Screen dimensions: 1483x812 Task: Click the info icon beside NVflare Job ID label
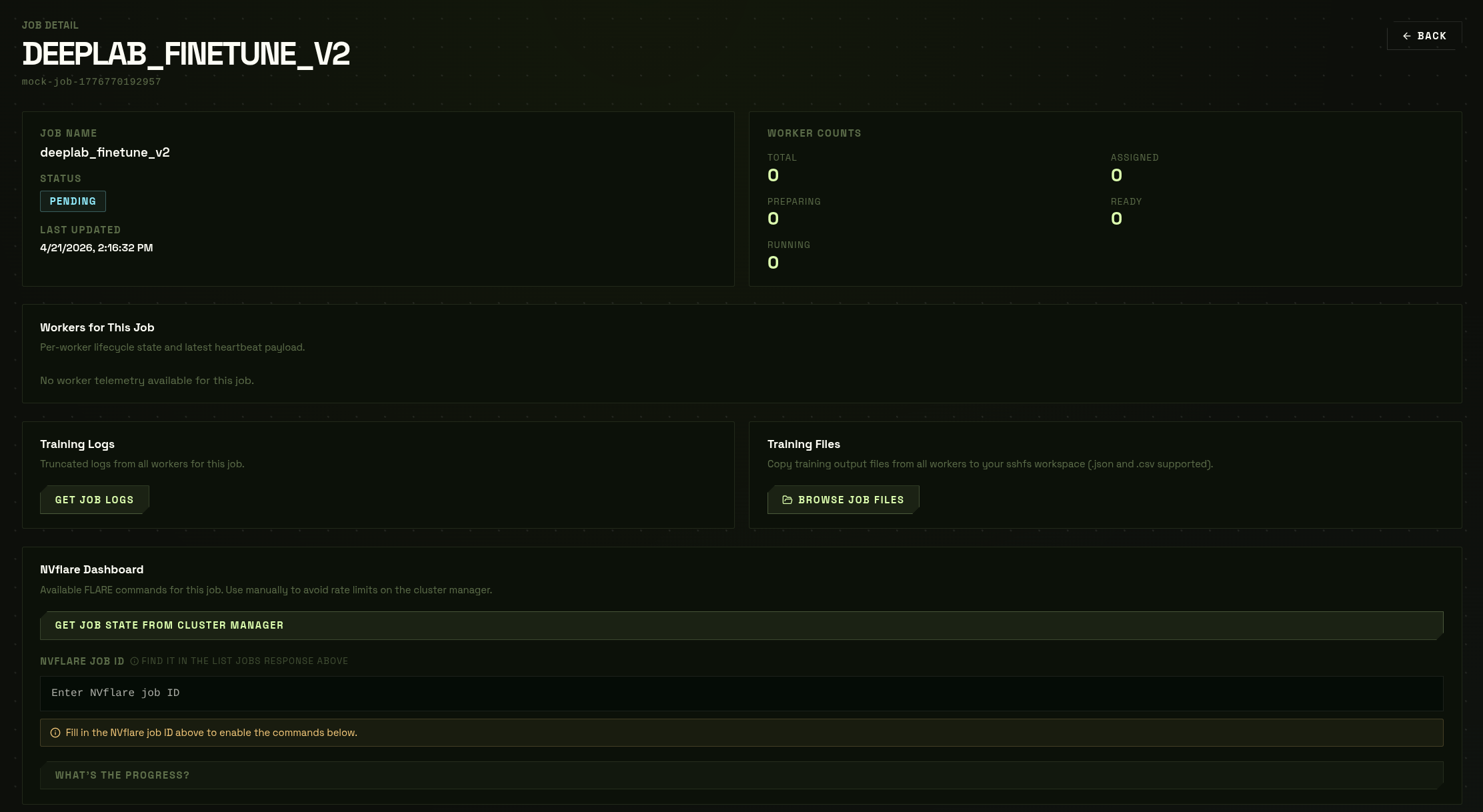click(x=134, y=661)
